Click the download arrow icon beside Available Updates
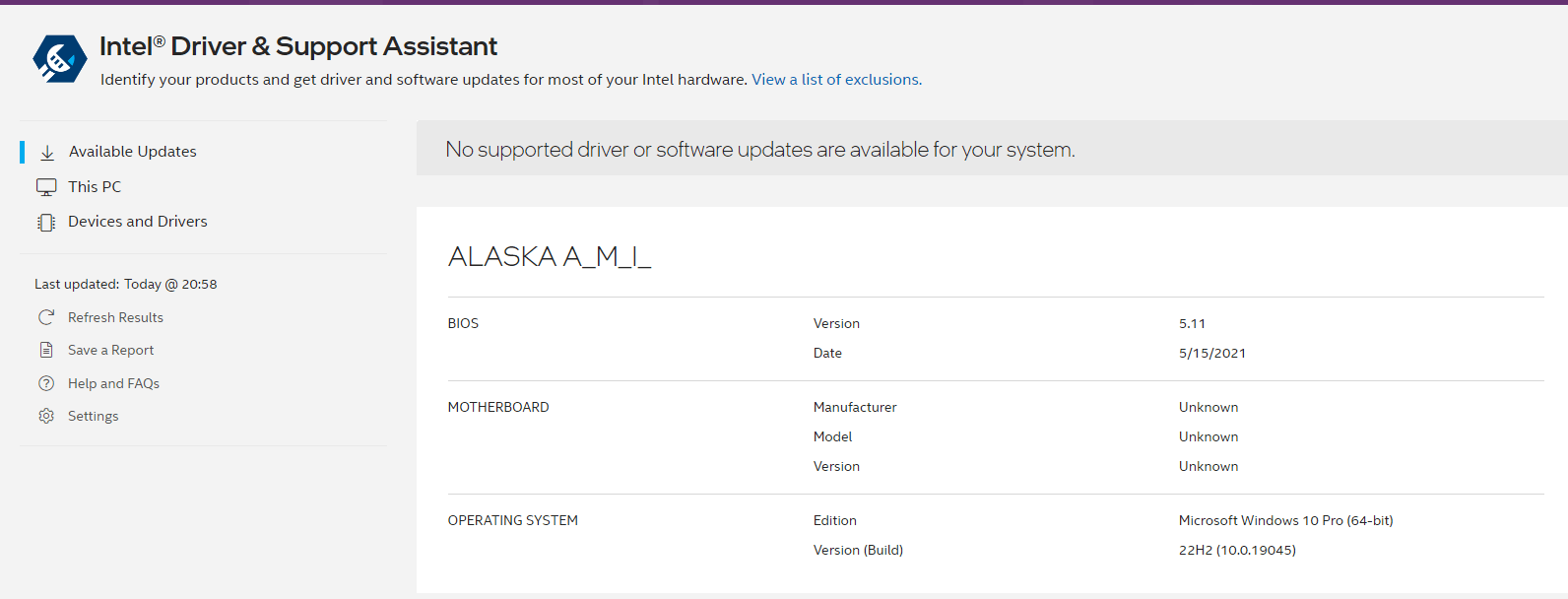The width and height of the screenshot is (1568, 599). (x=47, y=152)
